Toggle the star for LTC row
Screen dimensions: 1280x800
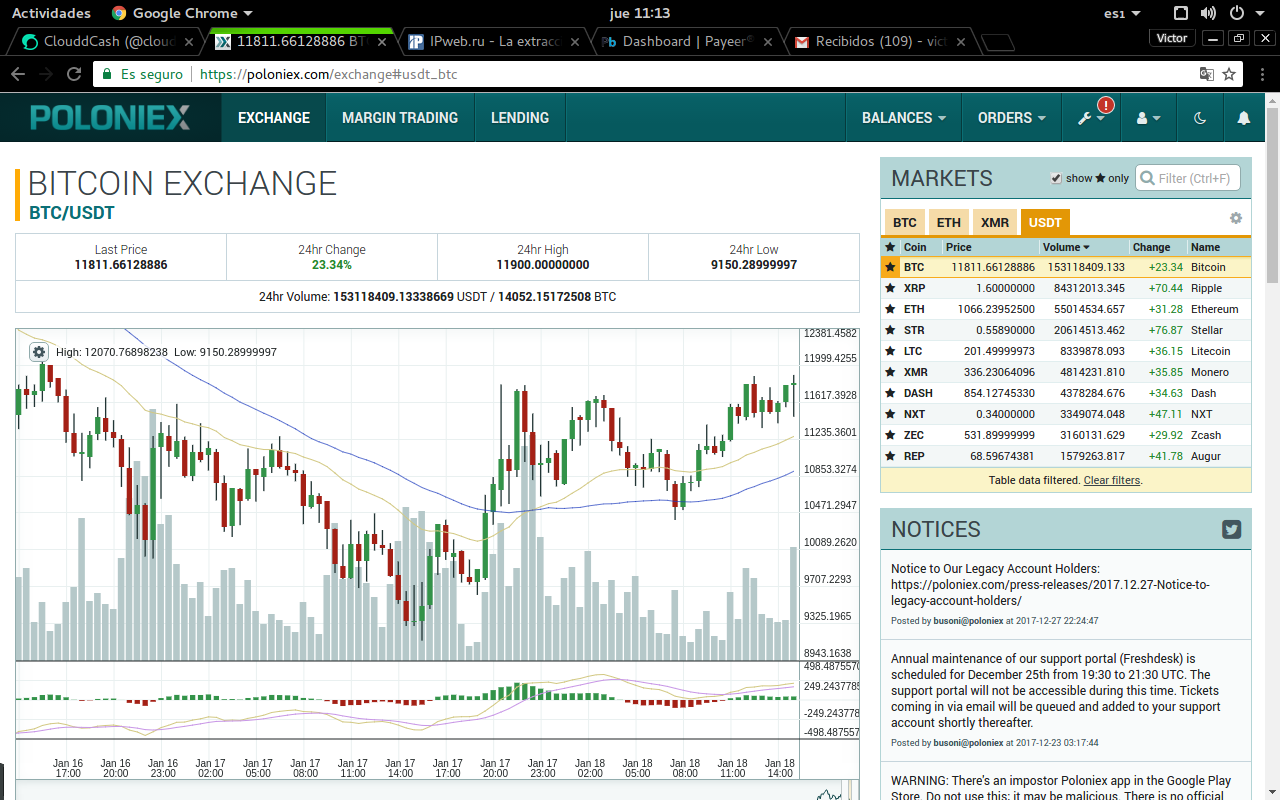click(890, 351)
